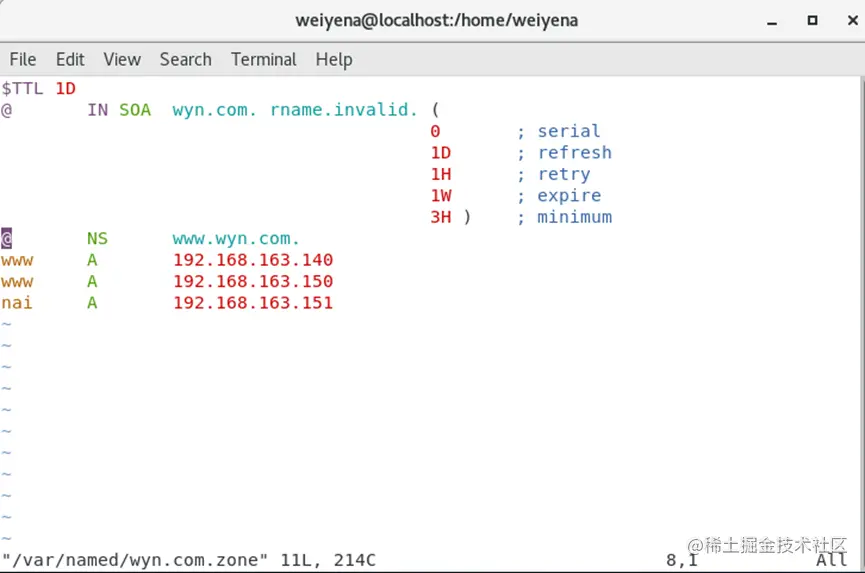
Task: Click the 11L, 214C status text
Action: click(328, 560)
